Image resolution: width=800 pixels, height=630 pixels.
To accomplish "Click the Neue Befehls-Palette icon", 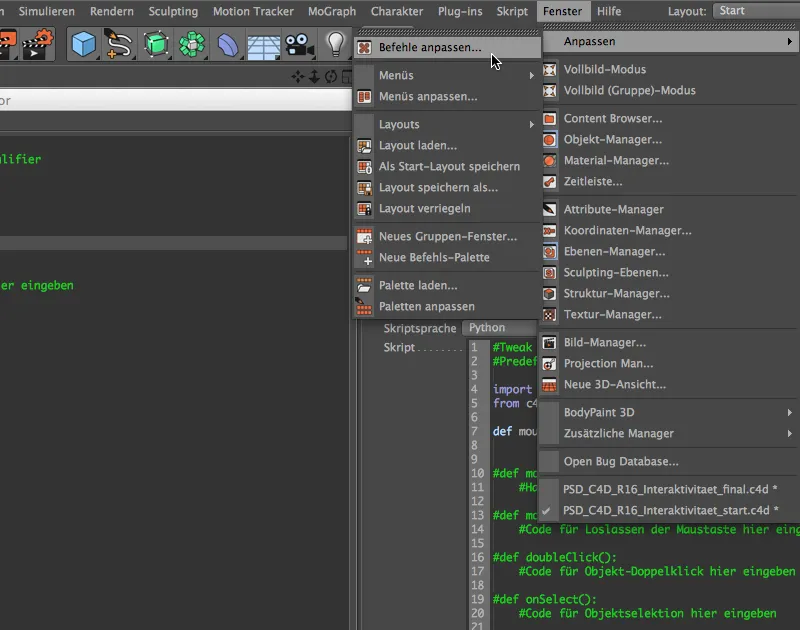I will coord(364,258).
